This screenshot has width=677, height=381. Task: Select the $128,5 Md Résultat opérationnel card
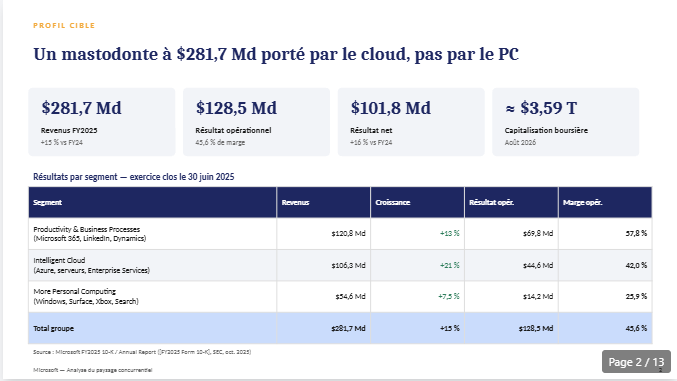point(256,122)
